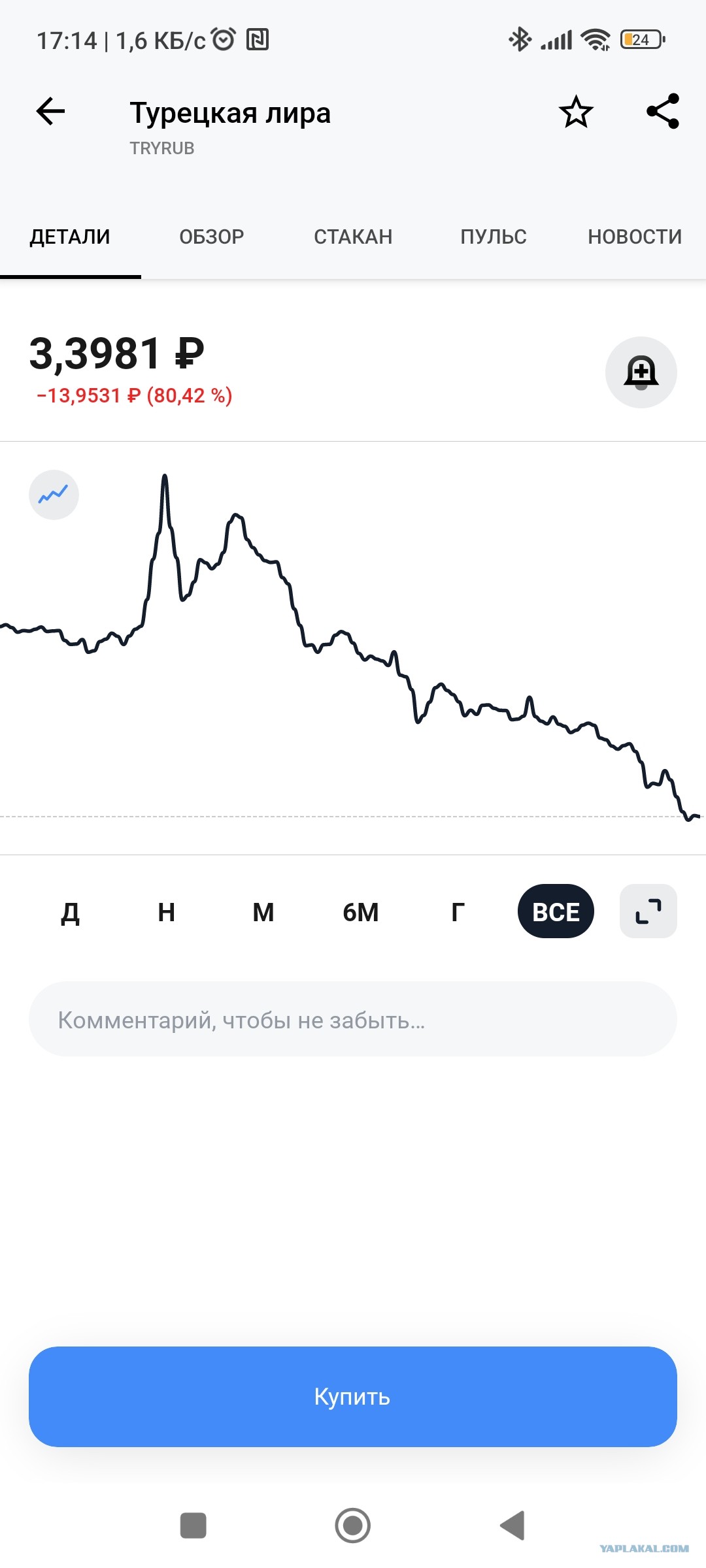
Task: Select the М month period
Action: tap(263, 912)
